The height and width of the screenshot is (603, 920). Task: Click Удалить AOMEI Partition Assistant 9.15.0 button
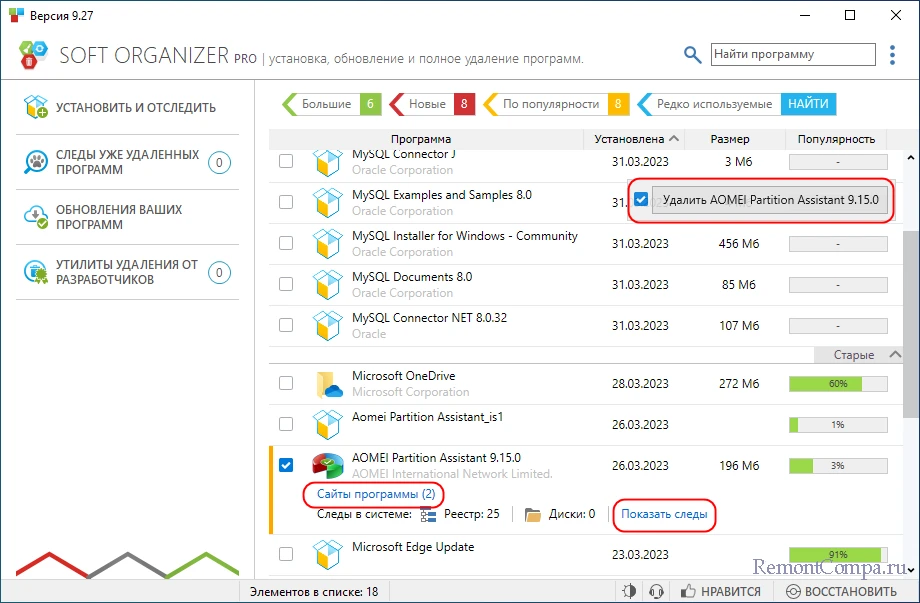(x=770, y=200)
